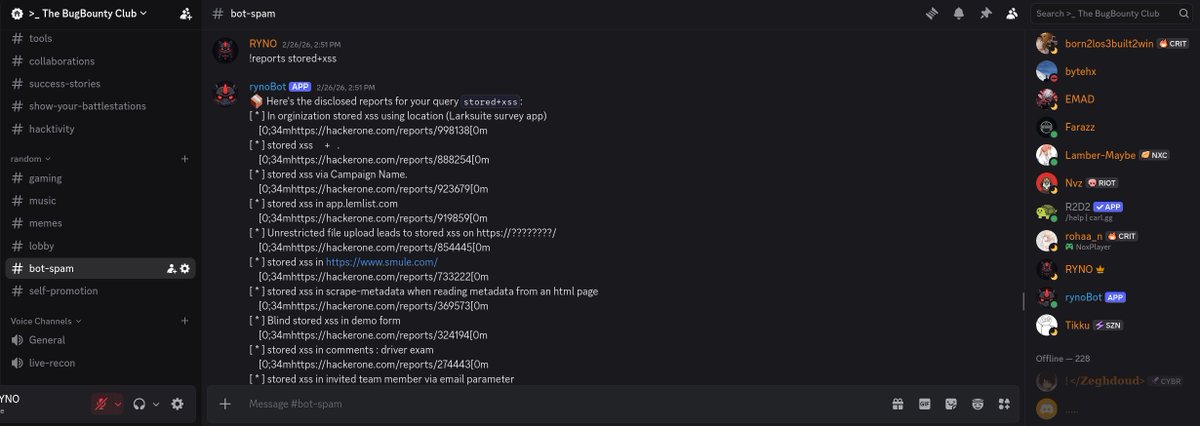Collapse the random category
1200x426 pixels.
click(30, 158)
